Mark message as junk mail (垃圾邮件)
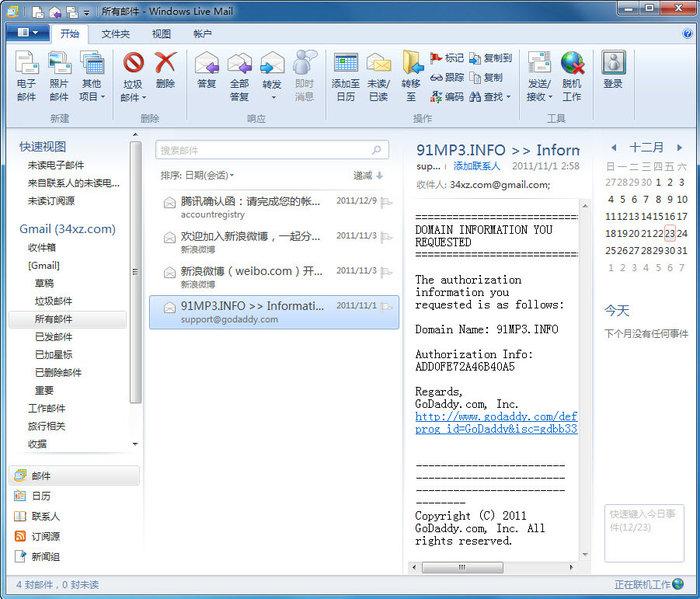 point(133,76)
